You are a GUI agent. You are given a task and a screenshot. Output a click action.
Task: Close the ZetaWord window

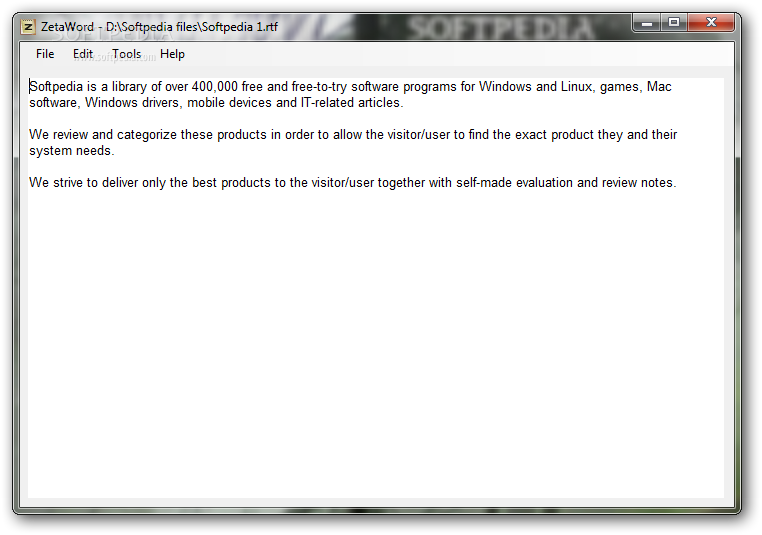pyautogui.click(x=711, y=22)
